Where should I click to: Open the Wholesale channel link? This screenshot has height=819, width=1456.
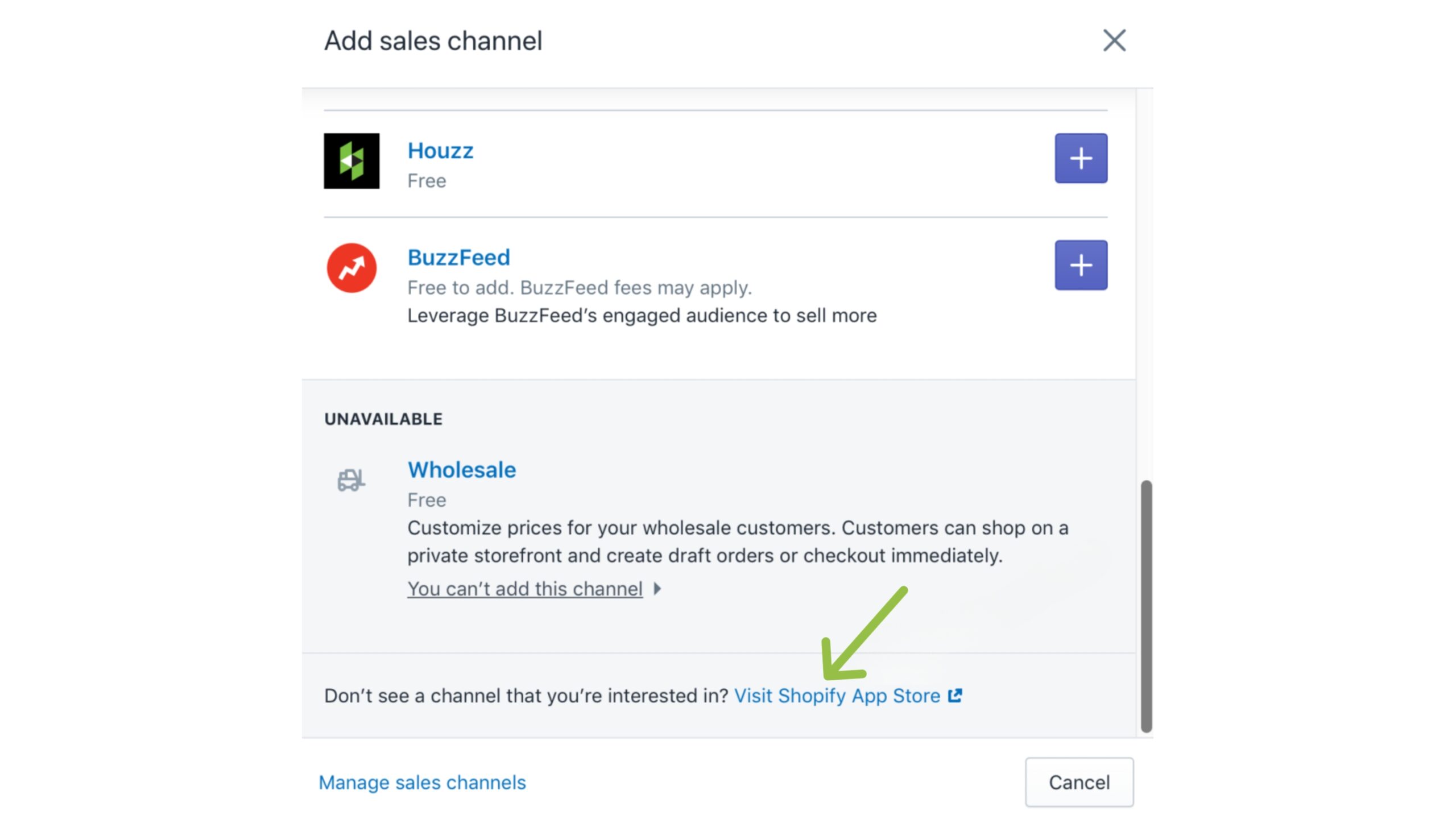[x=462, y=470]
